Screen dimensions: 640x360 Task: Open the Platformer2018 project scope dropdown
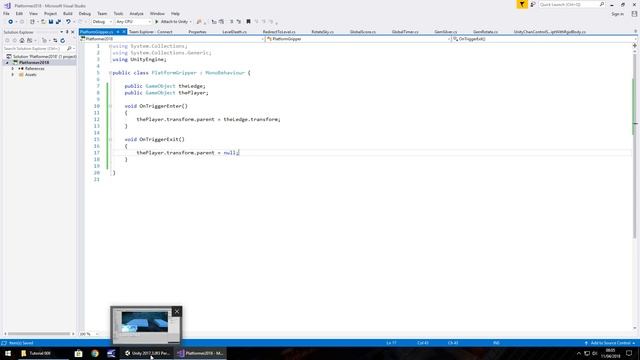(172, 39)
